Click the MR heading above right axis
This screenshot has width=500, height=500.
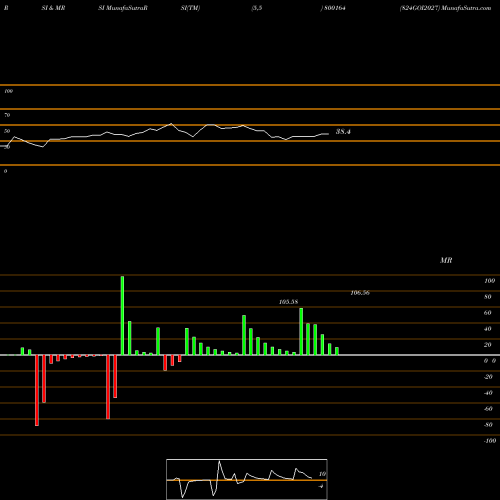[x=446, y=260]
